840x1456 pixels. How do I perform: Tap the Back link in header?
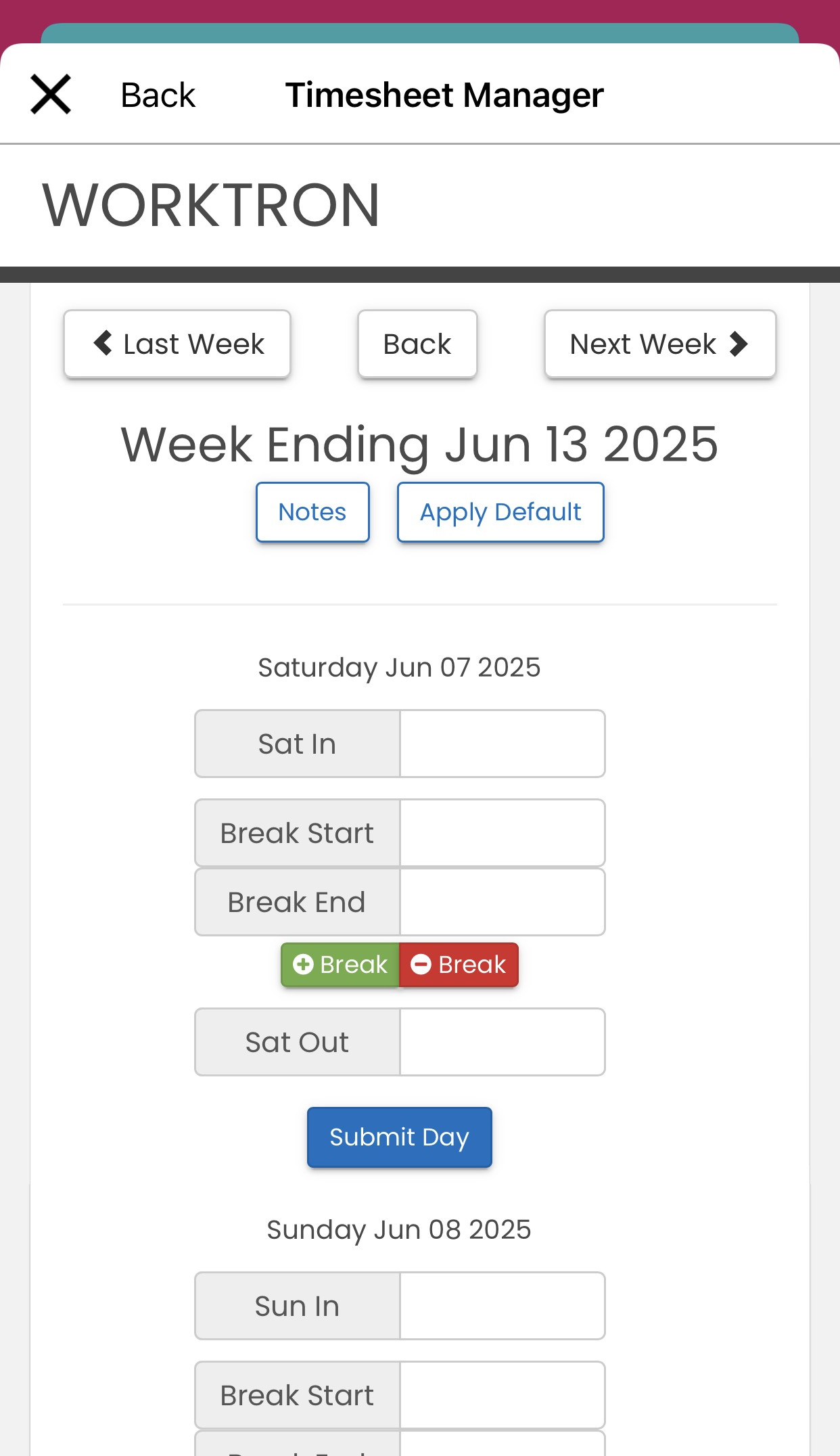158,95
